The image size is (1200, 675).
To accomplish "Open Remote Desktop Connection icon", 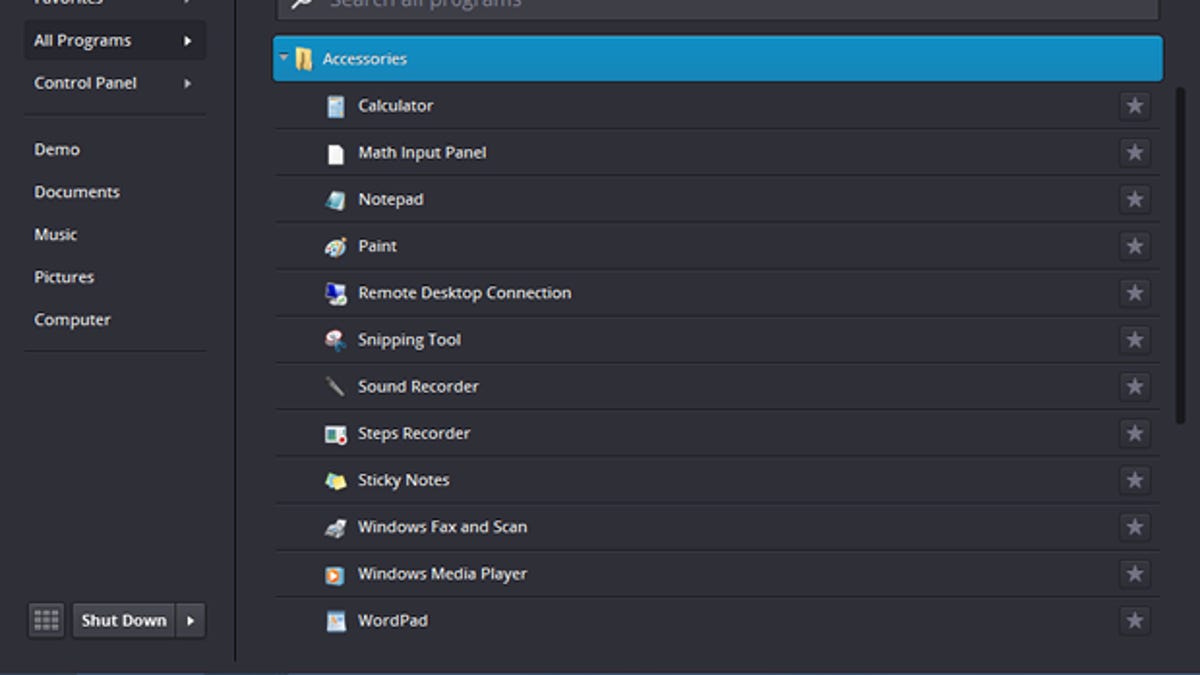I will point(335,293).
